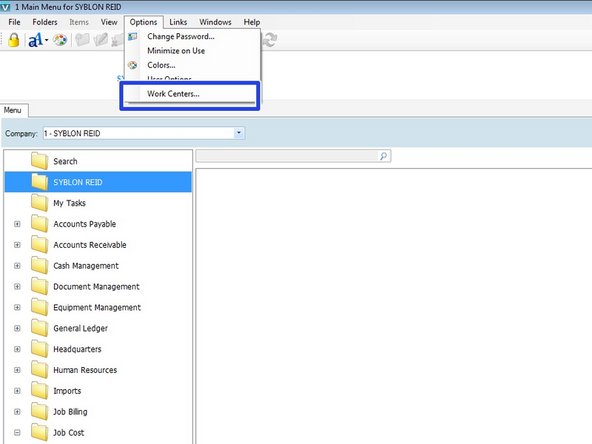Collapse the Job Cost folder
Screen dimensions: 592x444
coord(17,432)
